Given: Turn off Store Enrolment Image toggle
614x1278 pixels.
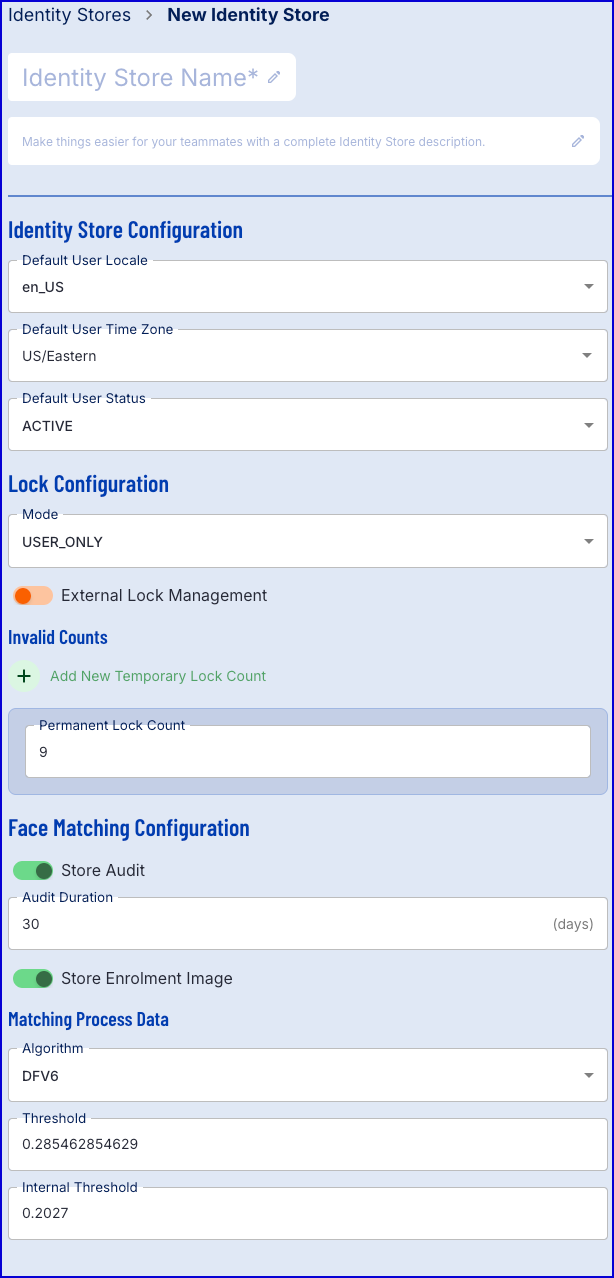Looking at the screenshot, I should pyautogui.click(x=33, y=979).
